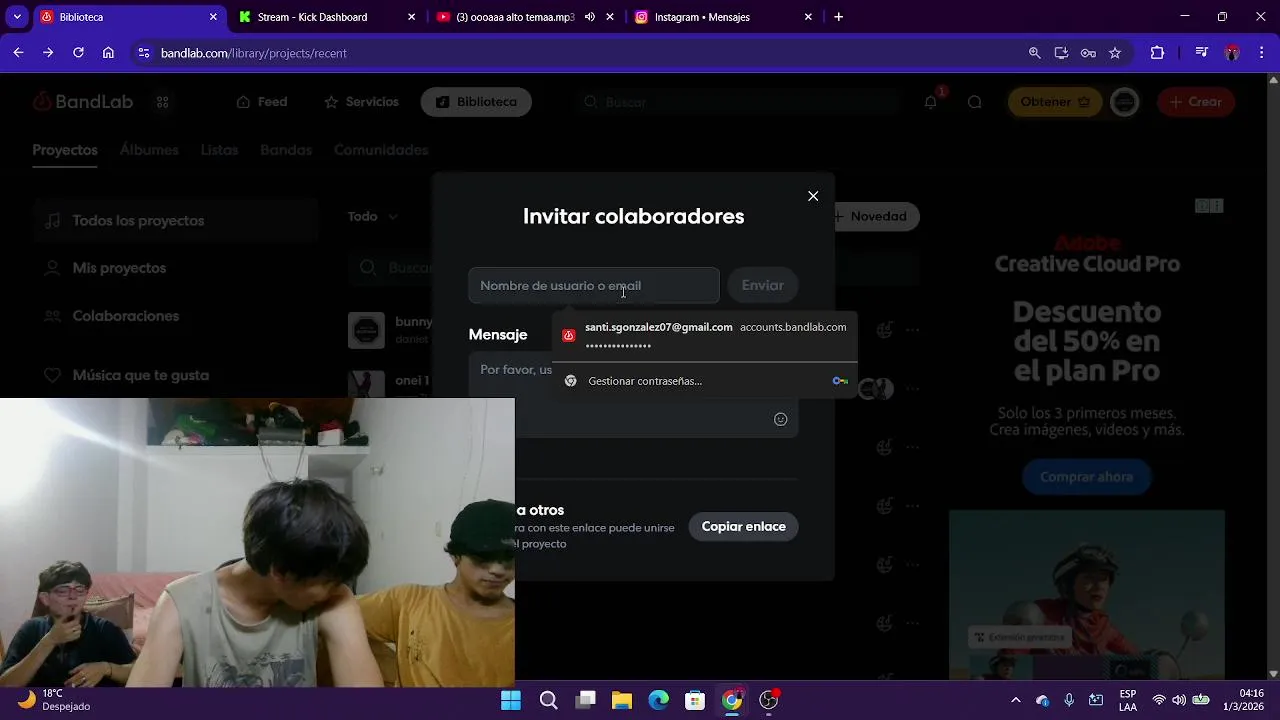The height and width of the screenshot is (720, 1280).
Task: Open Microsoft Edge from the taskbar
Action: click(658, 700)
